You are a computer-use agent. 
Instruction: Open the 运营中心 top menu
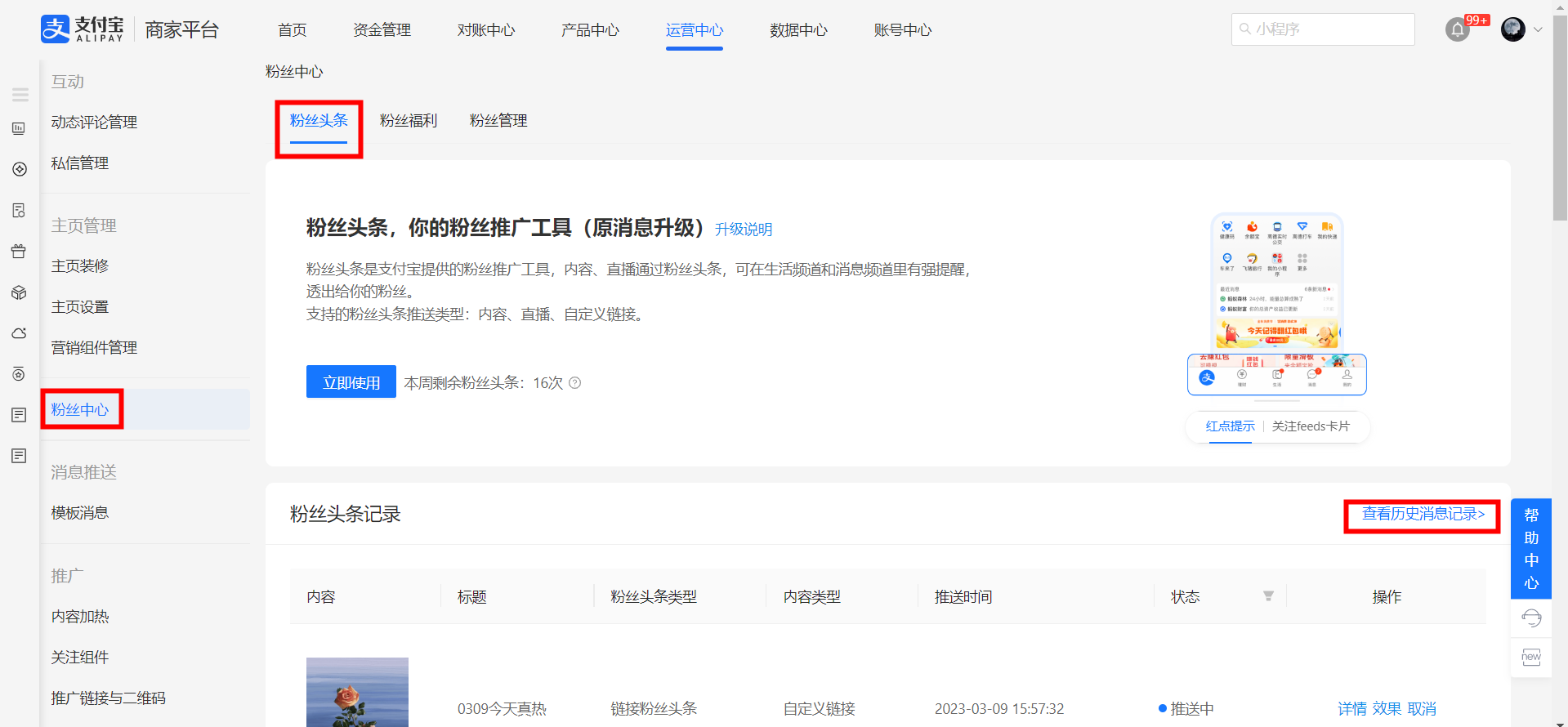(695, 30)
